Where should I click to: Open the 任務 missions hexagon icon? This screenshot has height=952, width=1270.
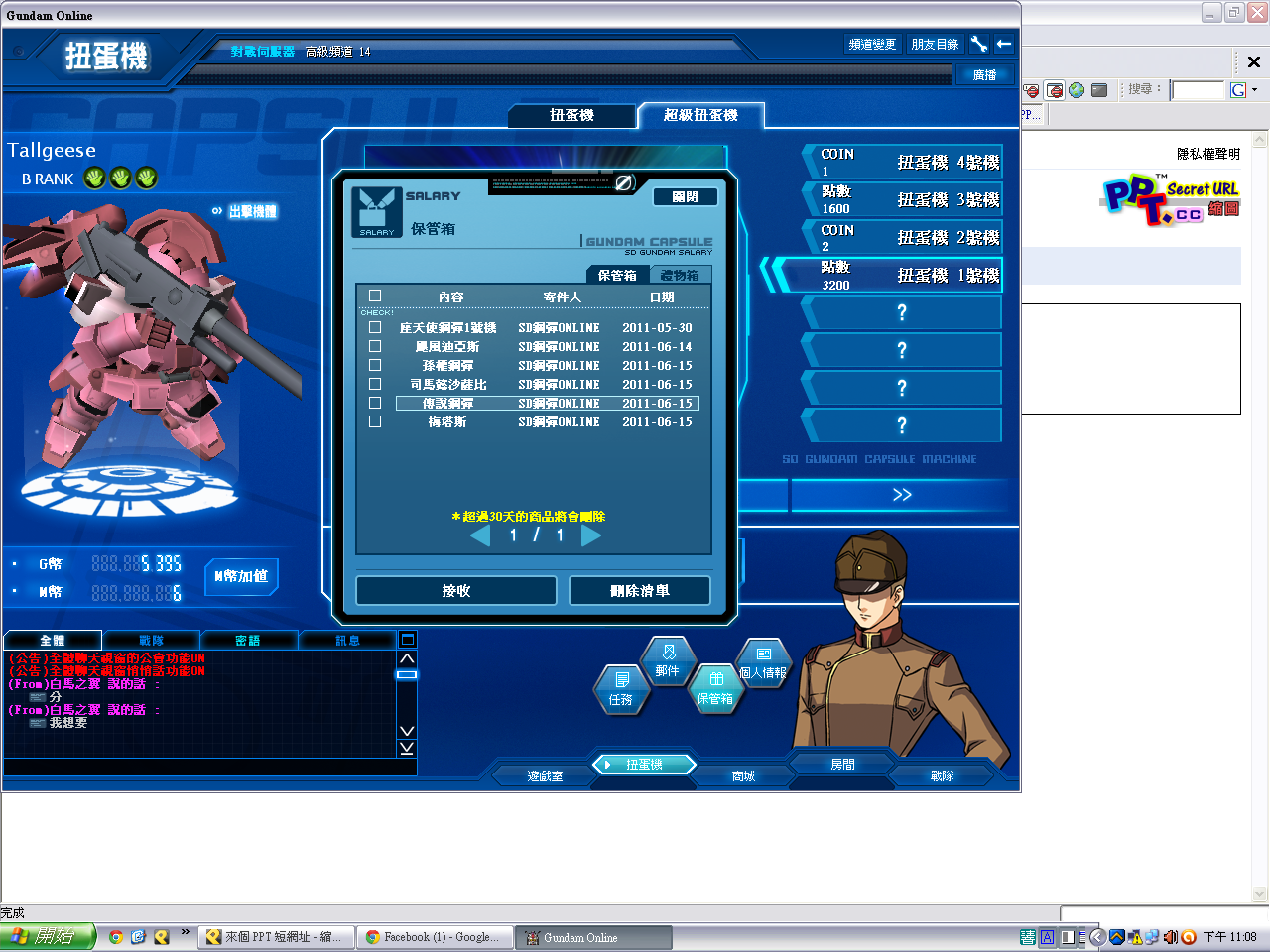click(x=621, y=689)
